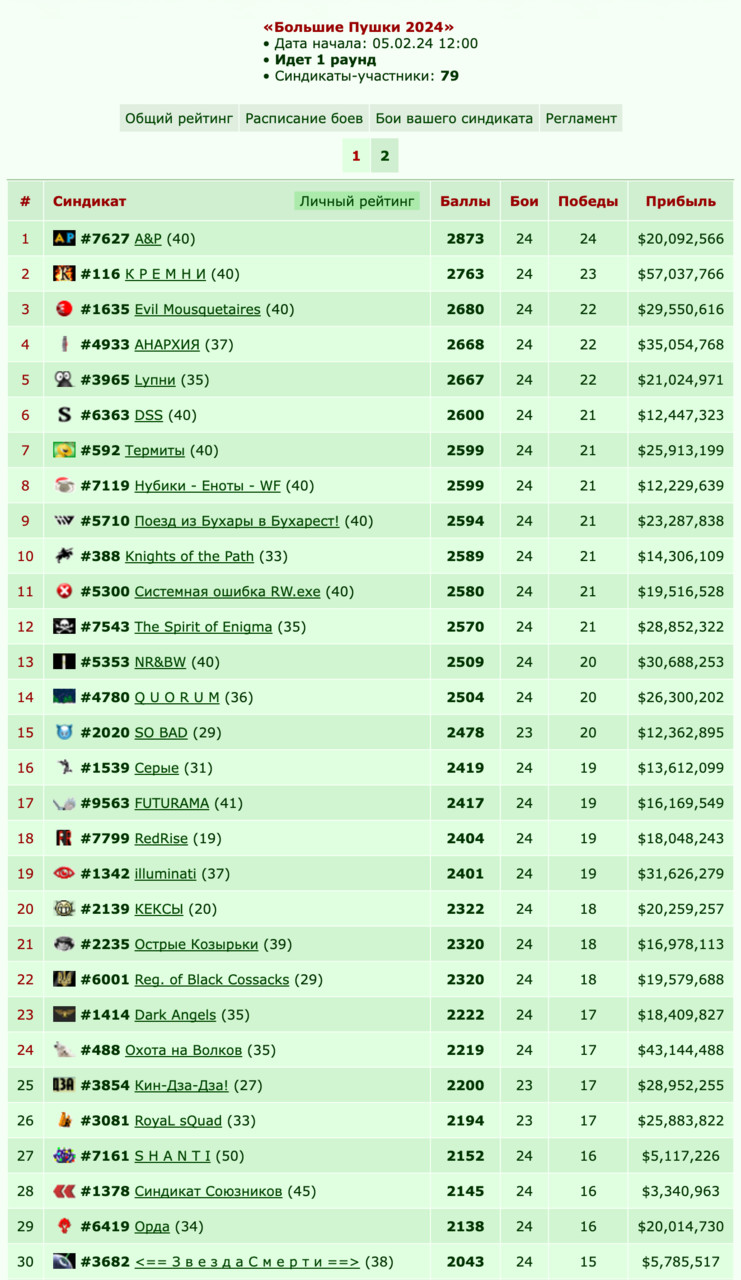Screen dimensions: 741x1280
Task: Click the Личный рейтинг button
Action: (357, 201)
